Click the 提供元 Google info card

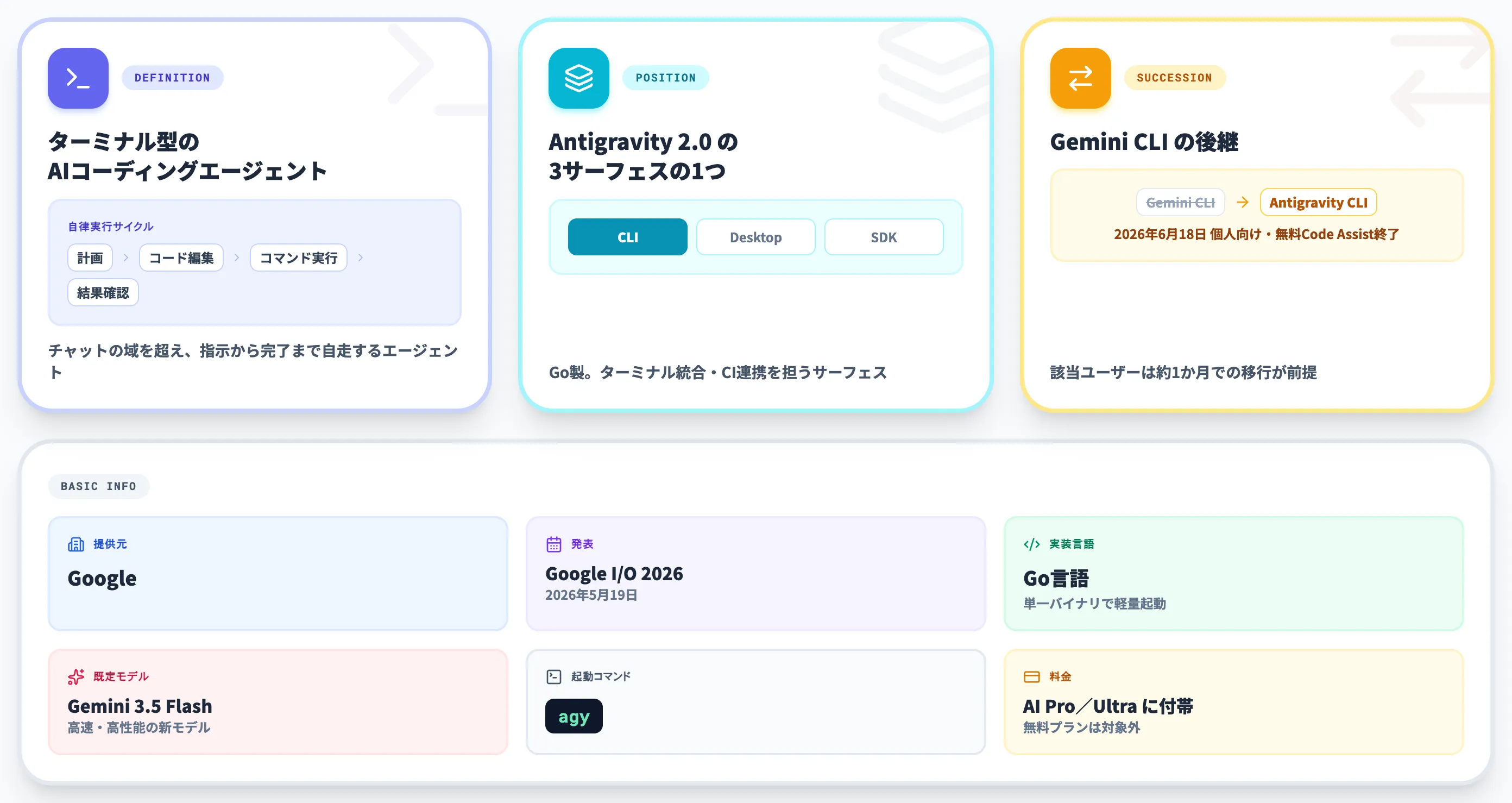pos(278,574)
